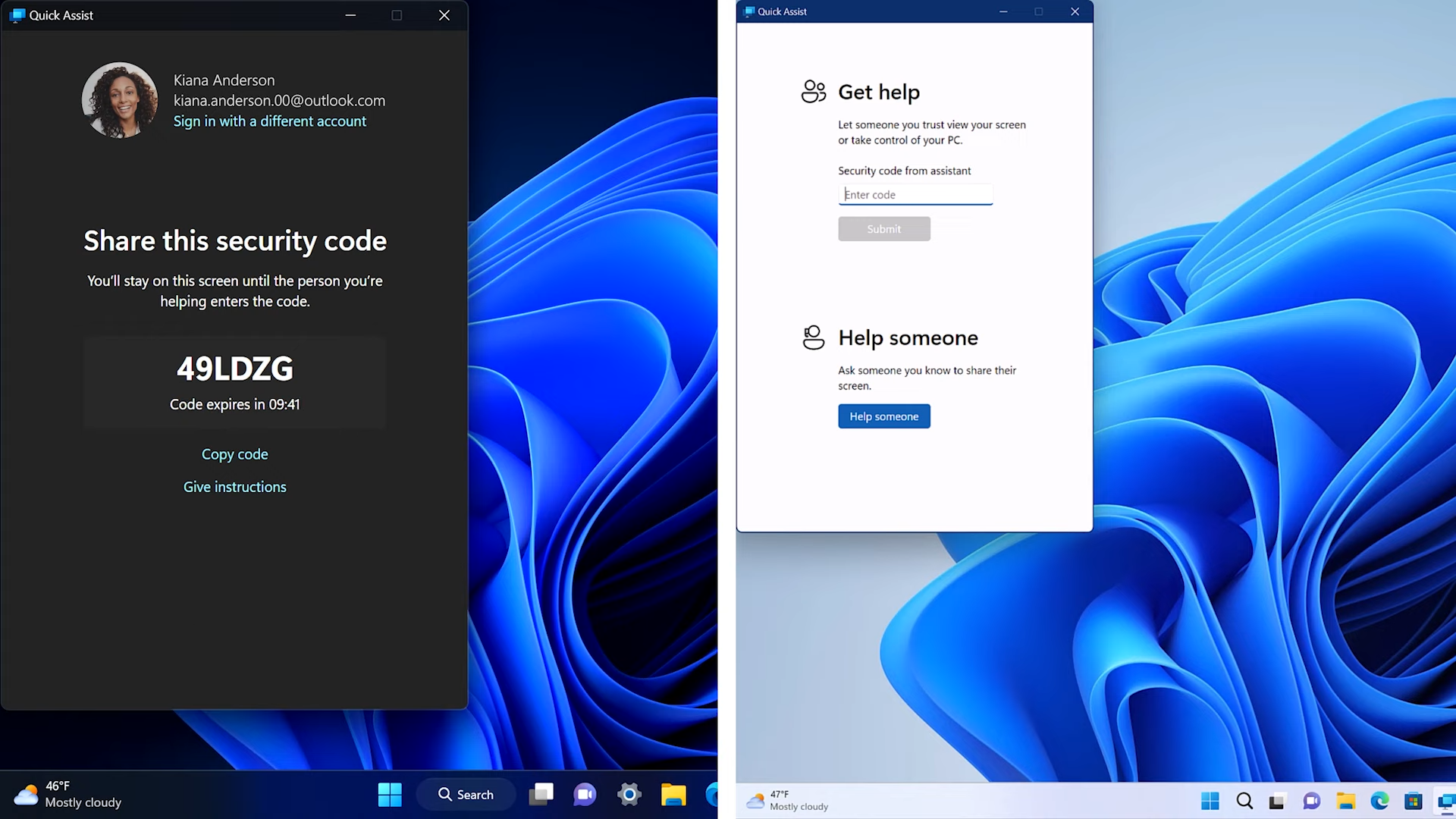Click Kiana Anderson's profile picture
The width and height of the screenshot is (1456, 819).
click(x=120, y=100)
